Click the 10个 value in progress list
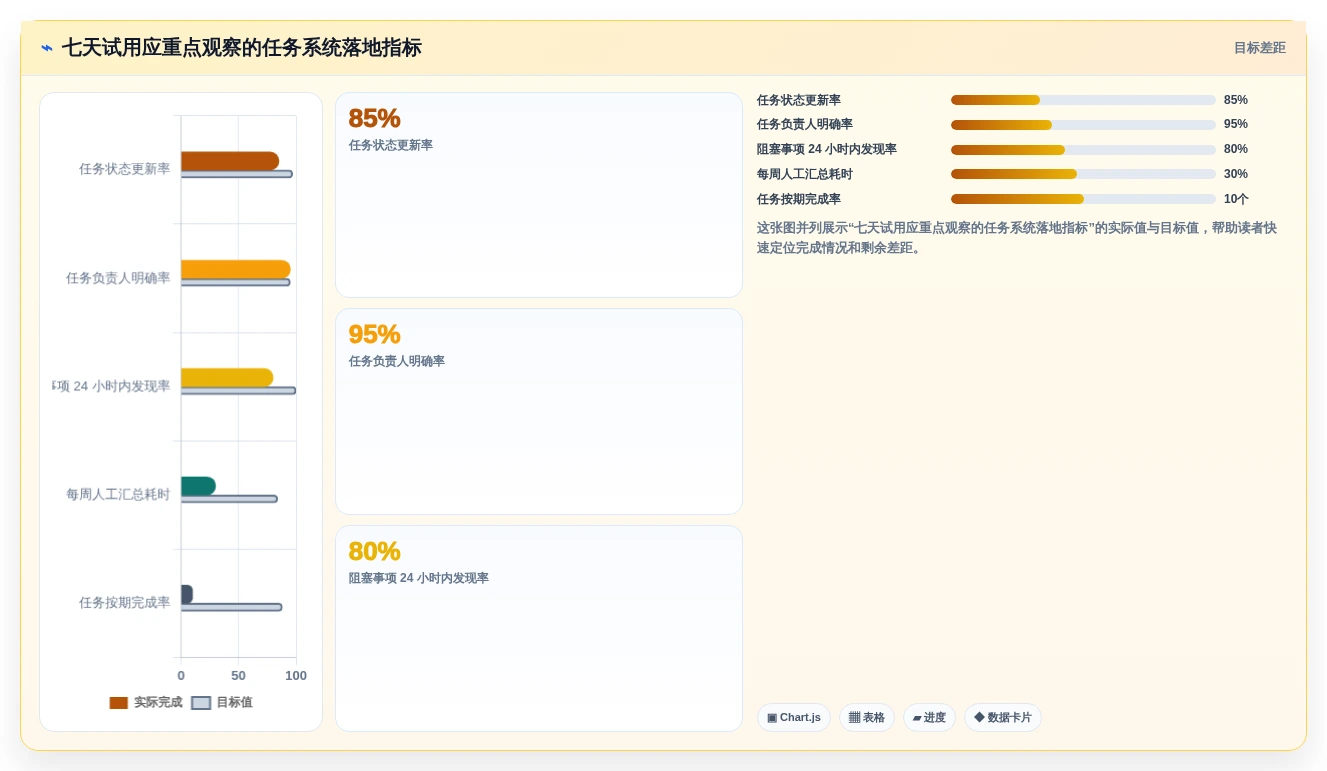Viewport: 1327px width, 771px height. (1236, 199)
